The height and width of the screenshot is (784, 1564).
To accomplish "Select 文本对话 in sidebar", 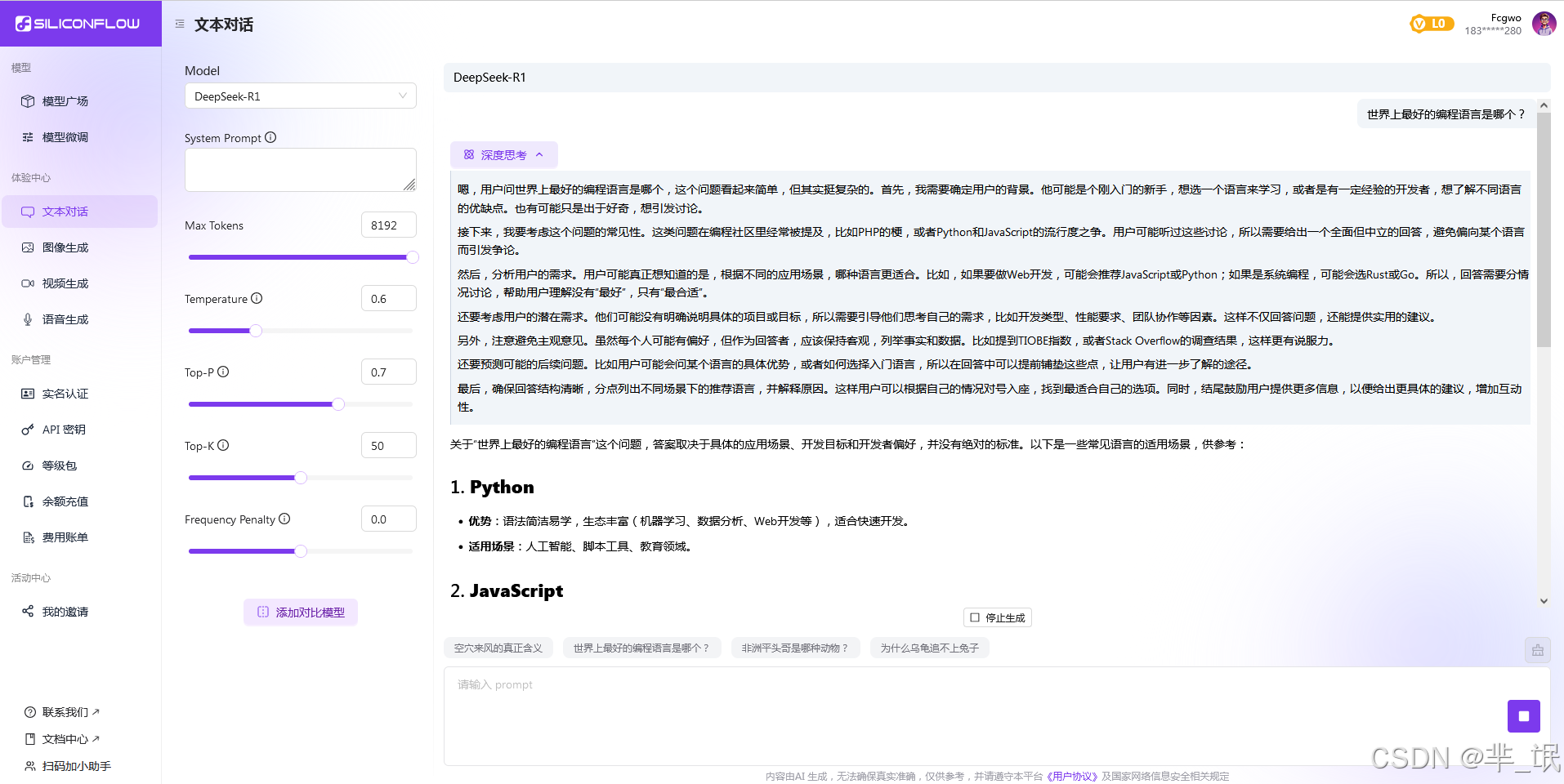I will point(79,212).
